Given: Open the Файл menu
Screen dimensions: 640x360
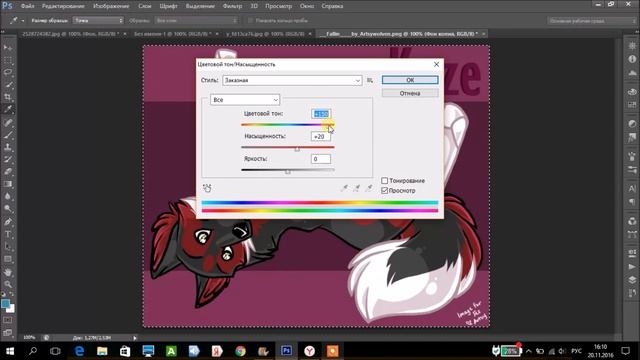Looking at the screenshot, I should tap(27, 6).
